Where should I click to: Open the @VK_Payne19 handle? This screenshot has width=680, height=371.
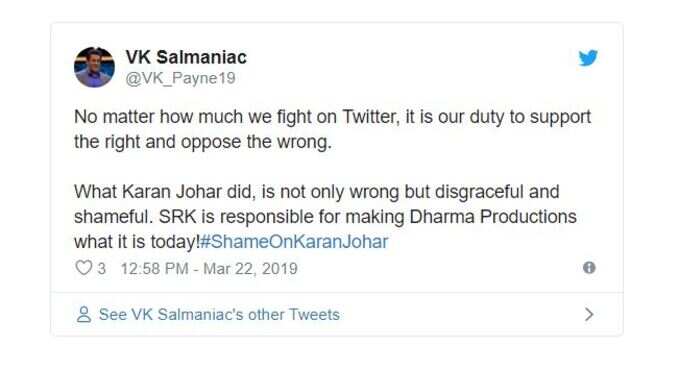(x=180, y=78)
